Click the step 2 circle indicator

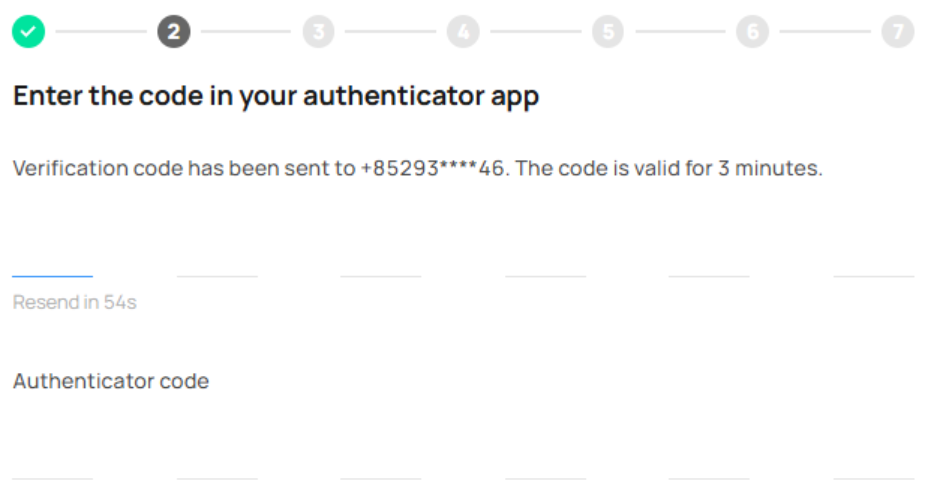click(173, 32)
